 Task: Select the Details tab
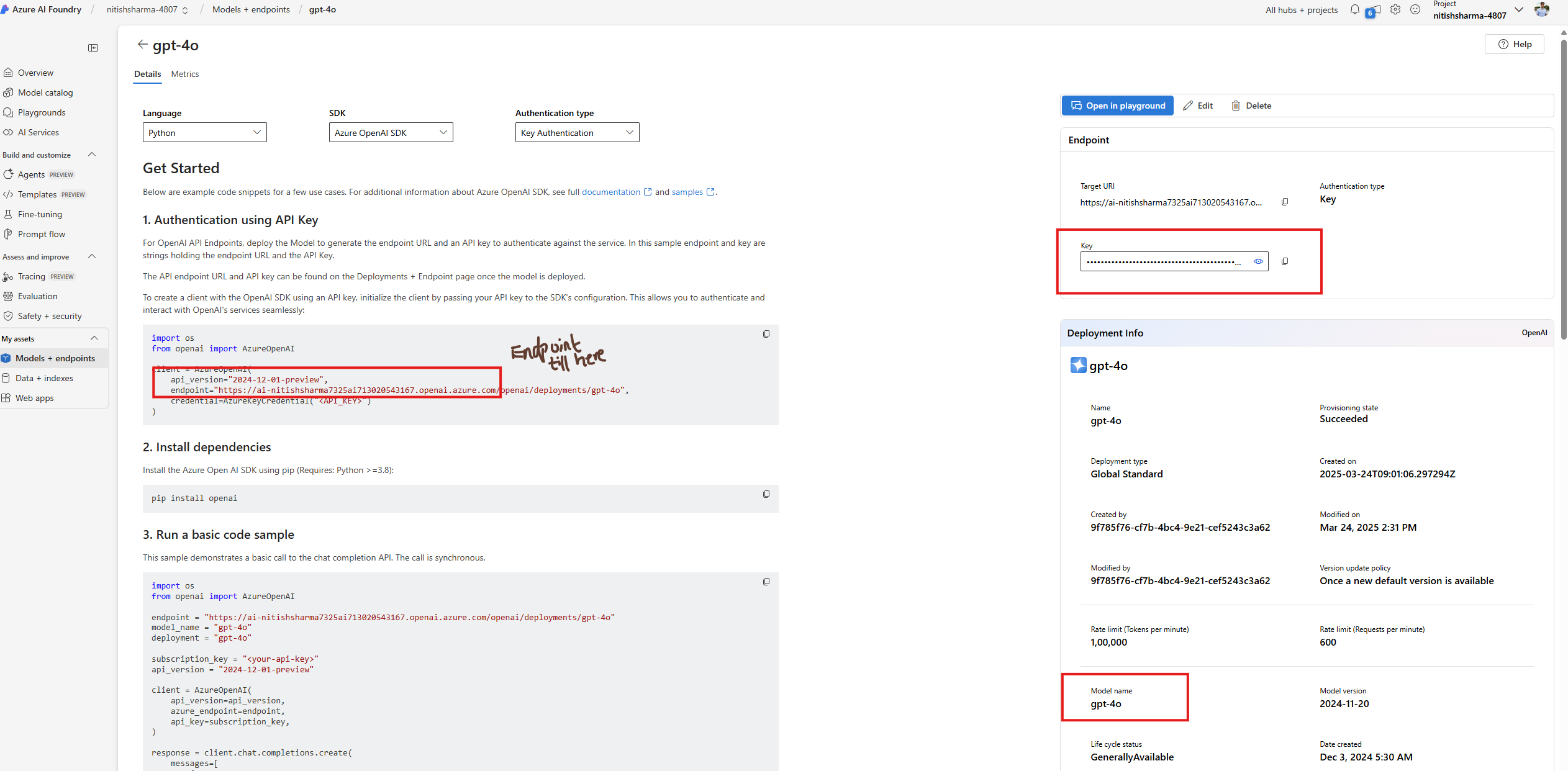tap(148, 74)
